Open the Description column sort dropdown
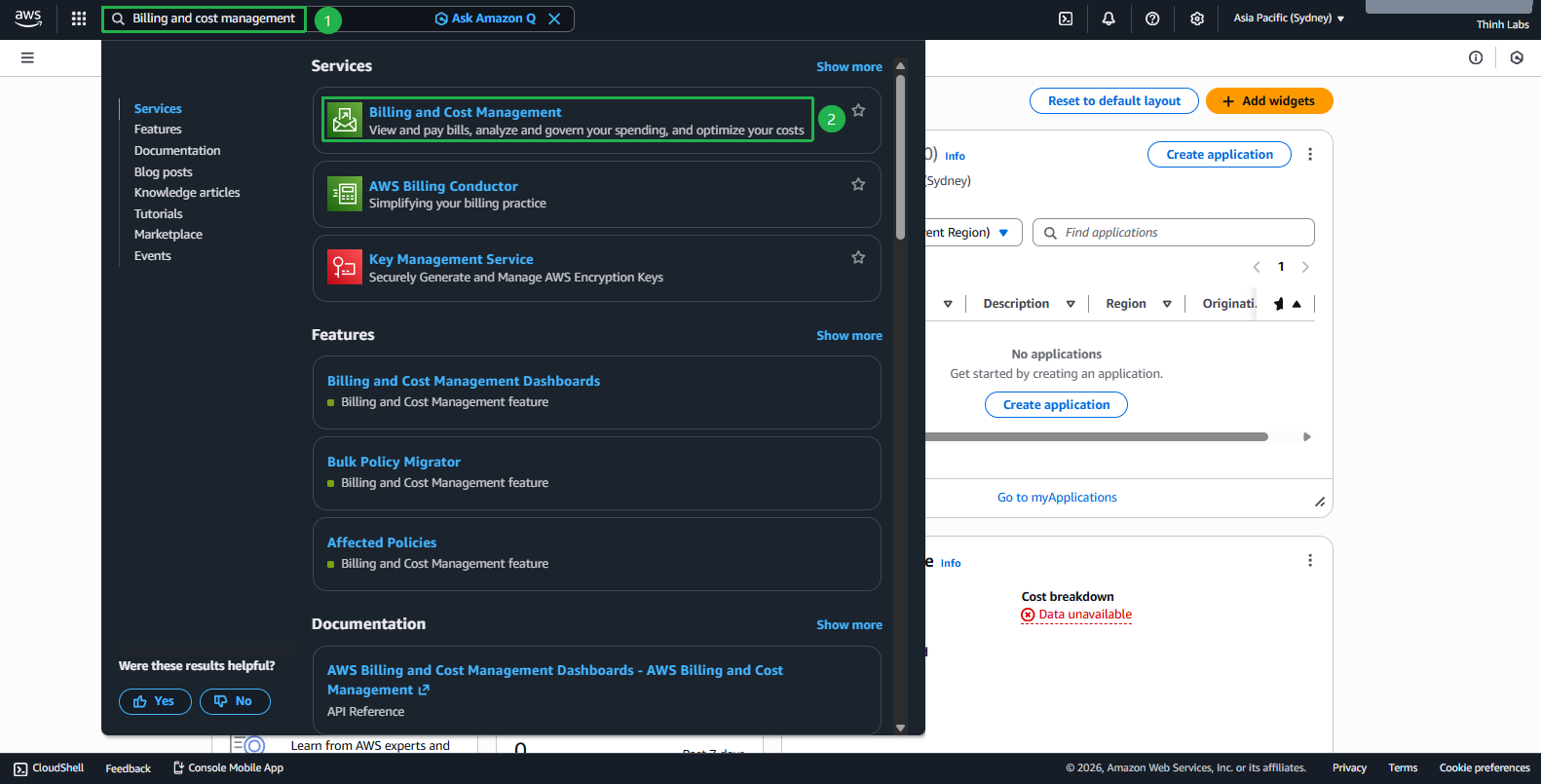 click(1071, 304)
